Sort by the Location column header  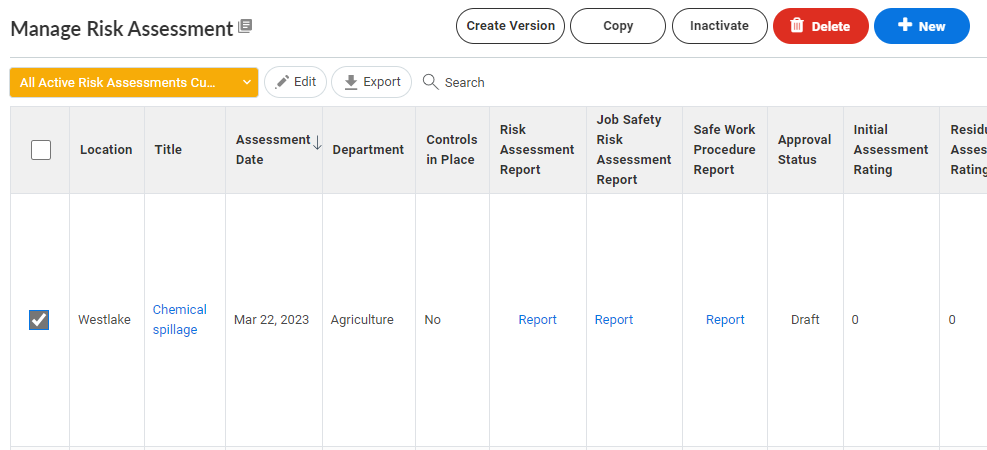(x=106, y=150)
